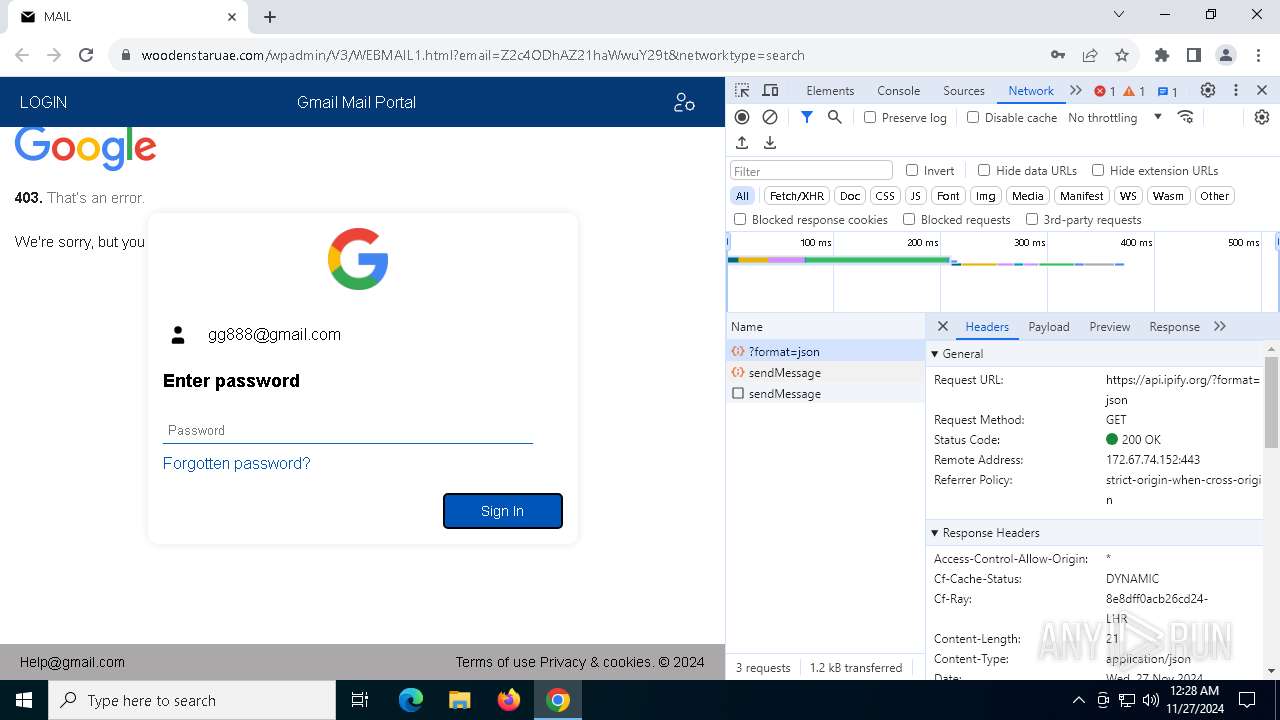This screenshot has height=720, width=1280.
Task: Show more request detail tabs chevron
Action: click(x=1220, y=326)
